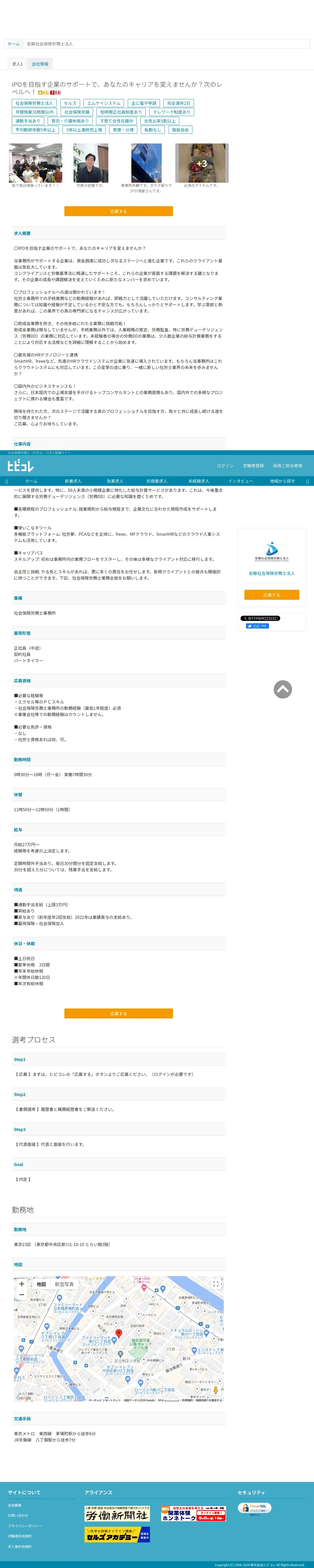314x1568 pixels.
Task: Switch to the 会社情報 tab
Action: pyautogui.click(x=40, y=64)
